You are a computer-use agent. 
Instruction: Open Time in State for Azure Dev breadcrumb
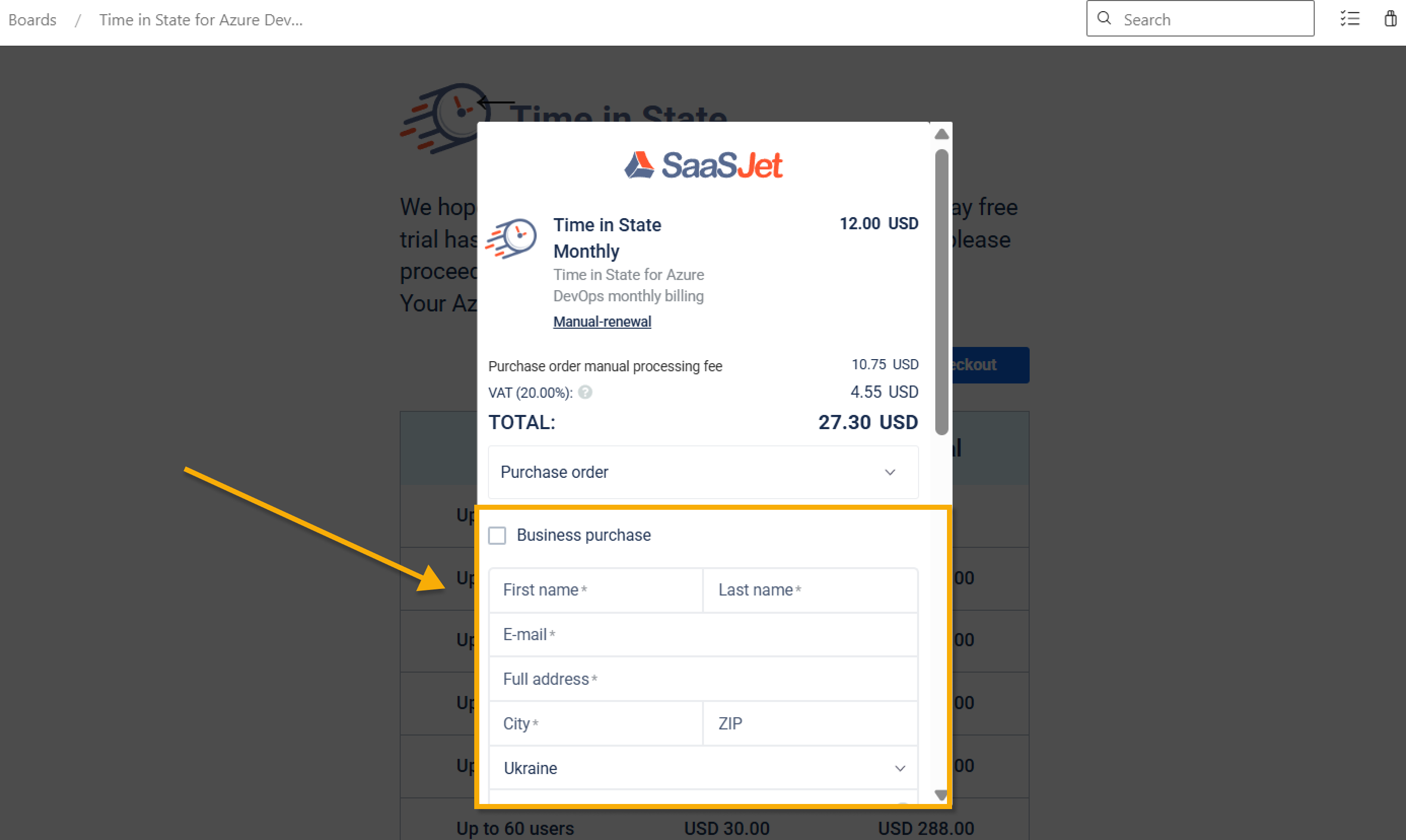[x=201, y=20]
